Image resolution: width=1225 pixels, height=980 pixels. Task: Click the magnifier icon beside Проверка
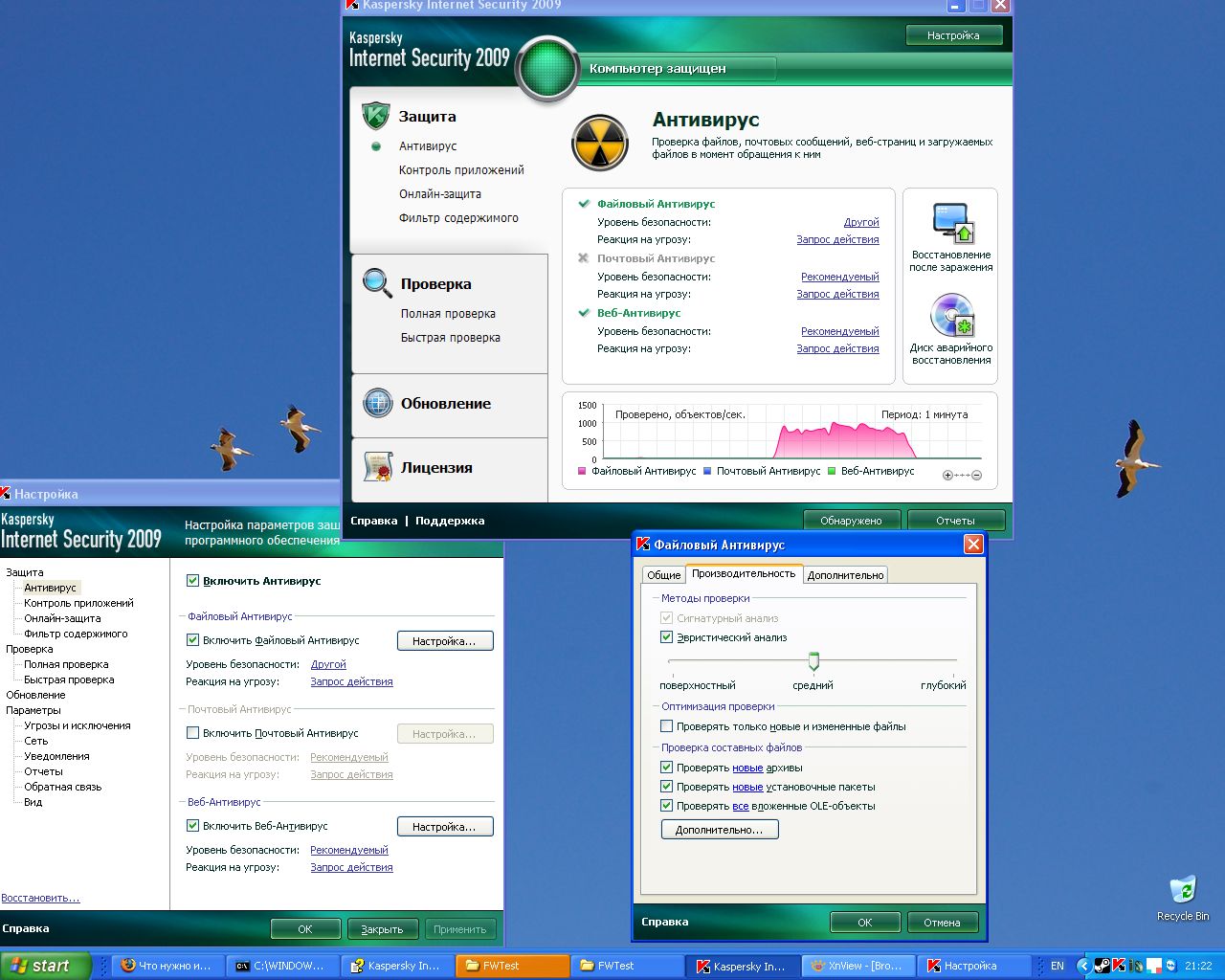point(377,283)
